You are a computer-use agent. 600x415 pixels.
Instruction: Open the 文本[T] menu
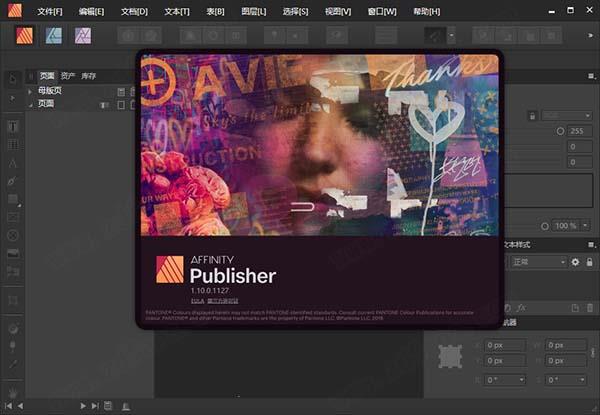coord(177,11)
